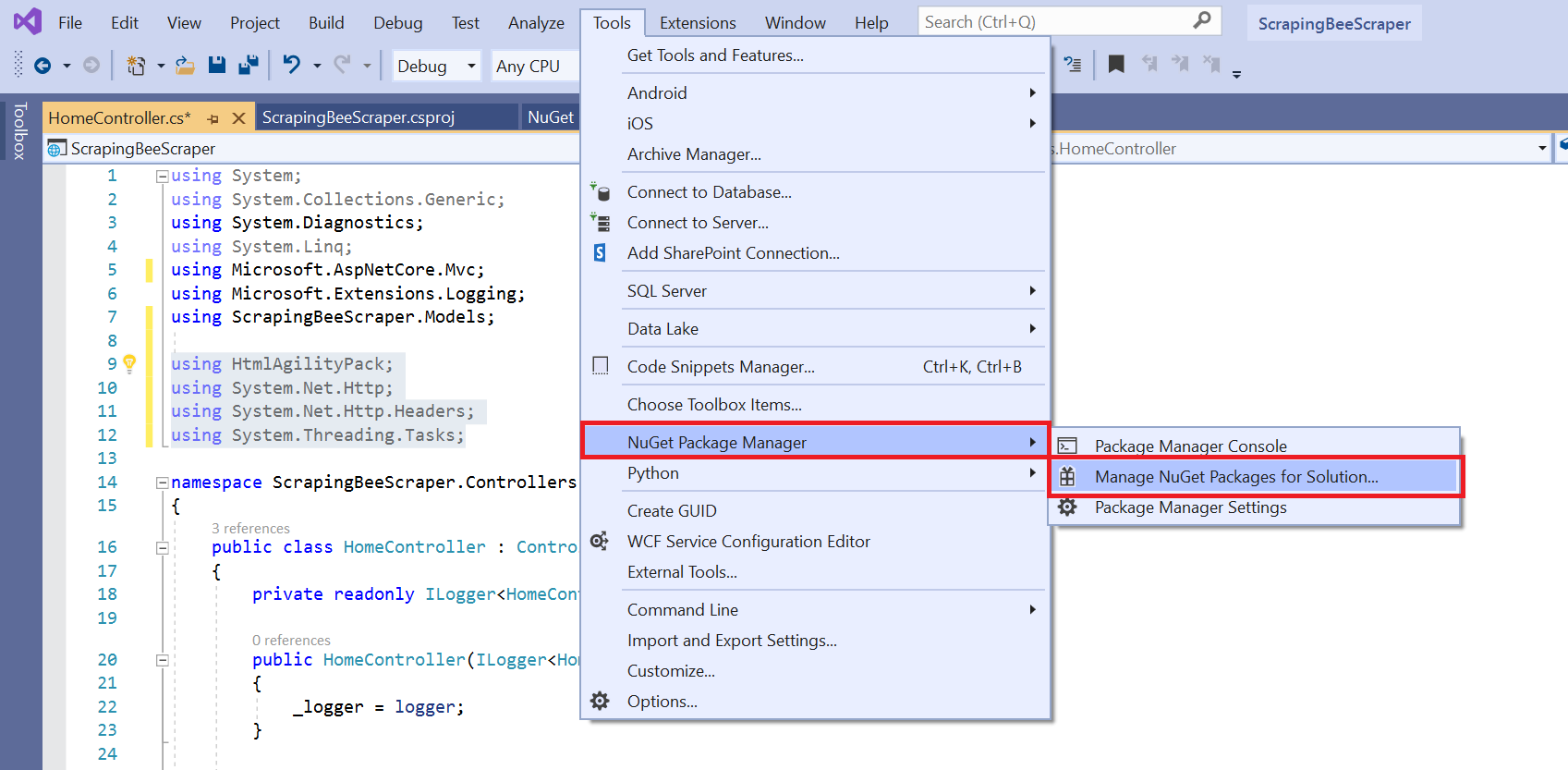This screenshot has width=1568, height=770.
Task: Open Archive Manager entry
Action: tap(816, 154)
